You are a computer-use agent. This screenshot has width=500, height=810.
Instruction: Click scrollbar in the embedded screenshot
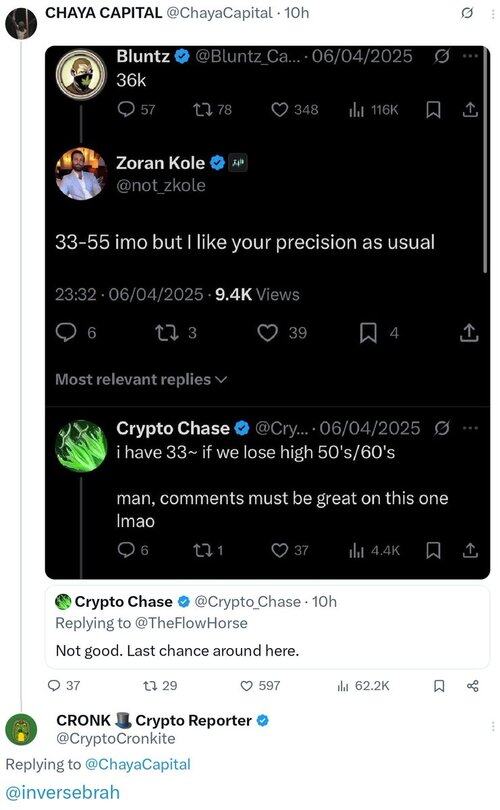click(485, 160)
